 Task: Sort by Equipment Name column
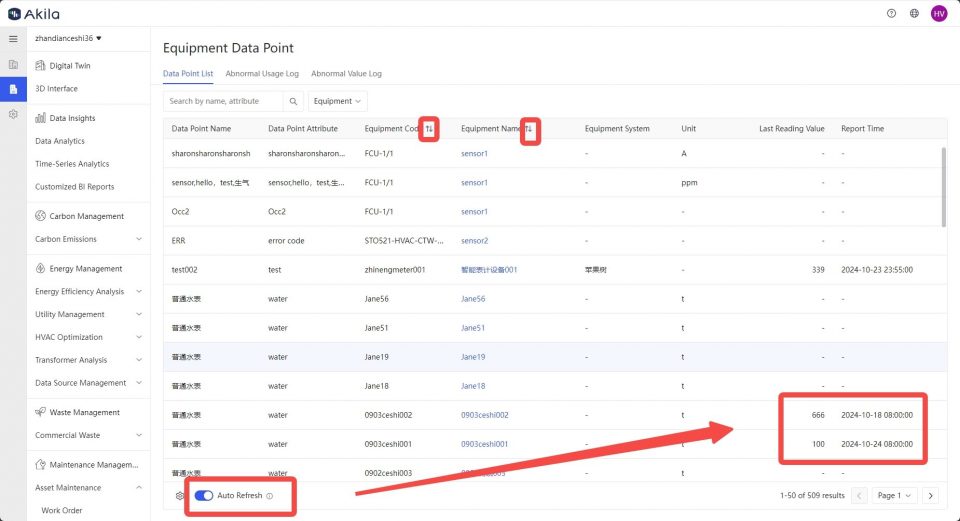pyautogui.click(x=528, y=129)
